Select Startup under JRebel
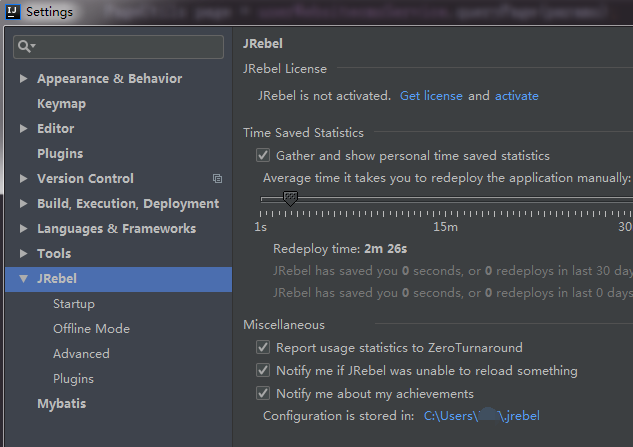Image resolution: width=633 pixels, height=447 pixels. point(74,304)
